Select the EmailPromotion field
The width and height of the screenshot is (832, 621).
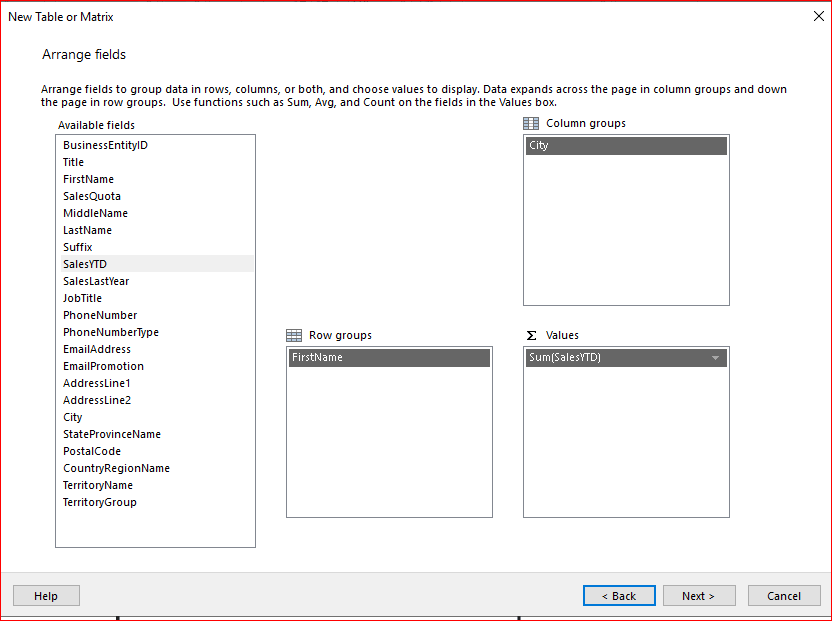pos(103,366)
